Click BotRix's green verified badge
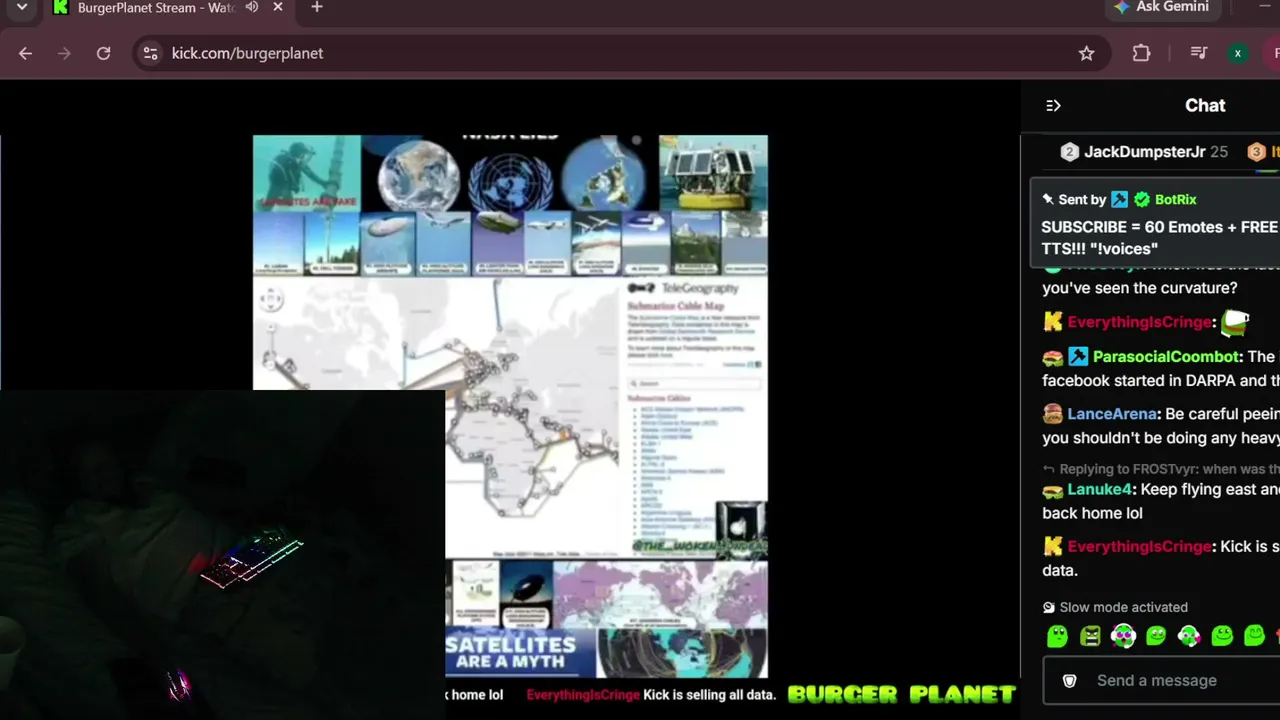 pyautogui.click(x=1142, y=199)
